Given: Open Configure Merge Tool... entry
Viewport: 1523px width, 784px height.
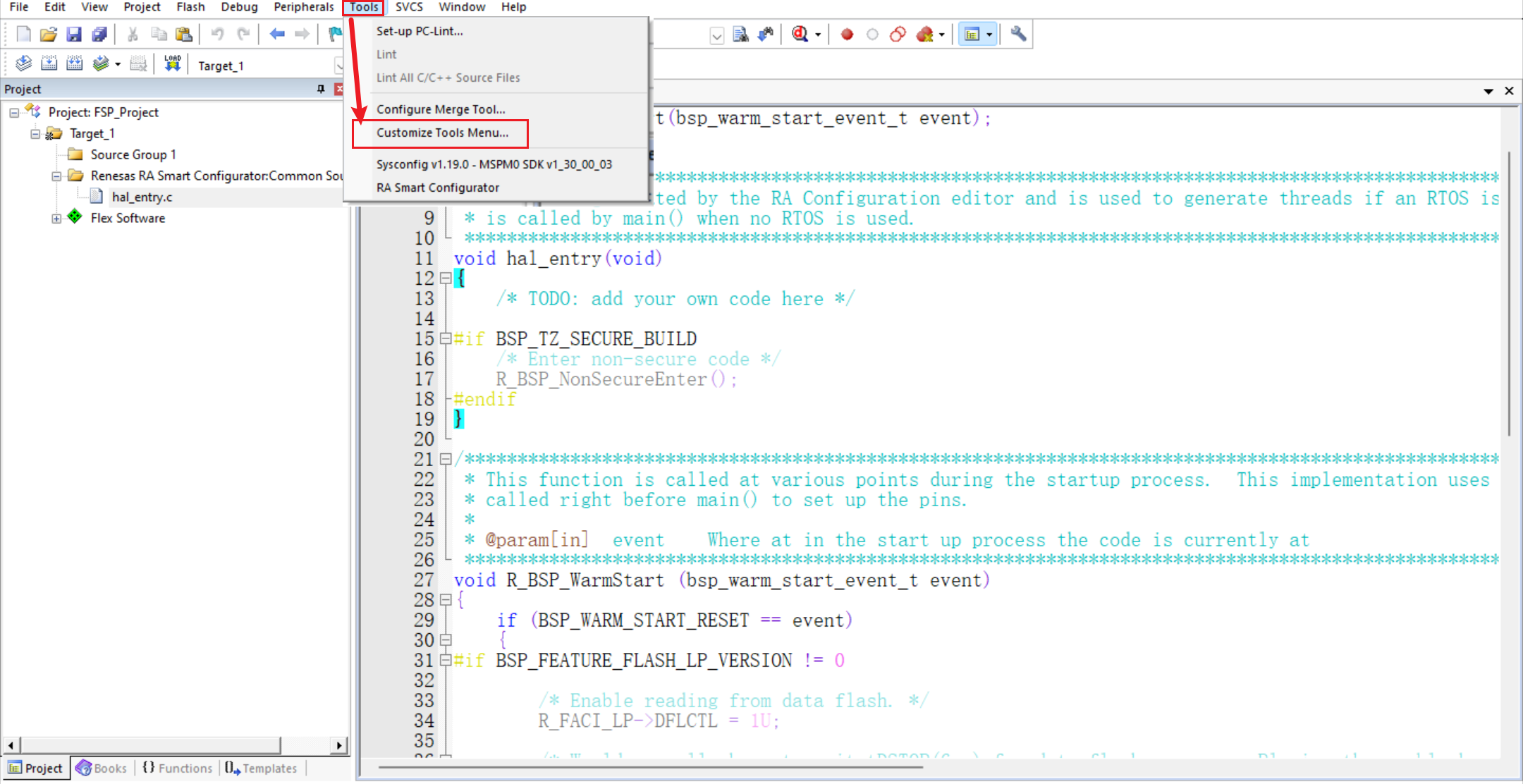Looking at the screenshot, I should coord(441,109).
